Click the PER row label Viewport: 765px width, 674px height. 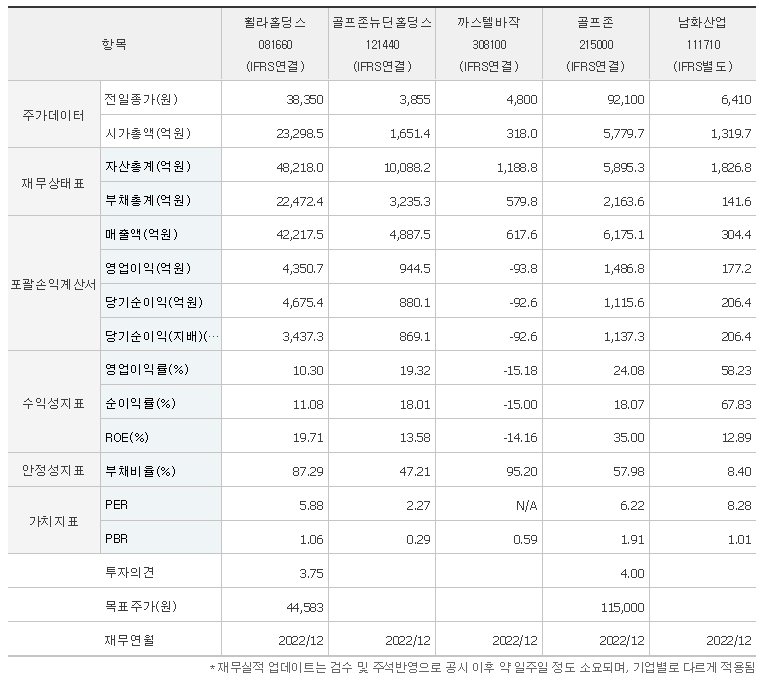(x=116, y=505)
